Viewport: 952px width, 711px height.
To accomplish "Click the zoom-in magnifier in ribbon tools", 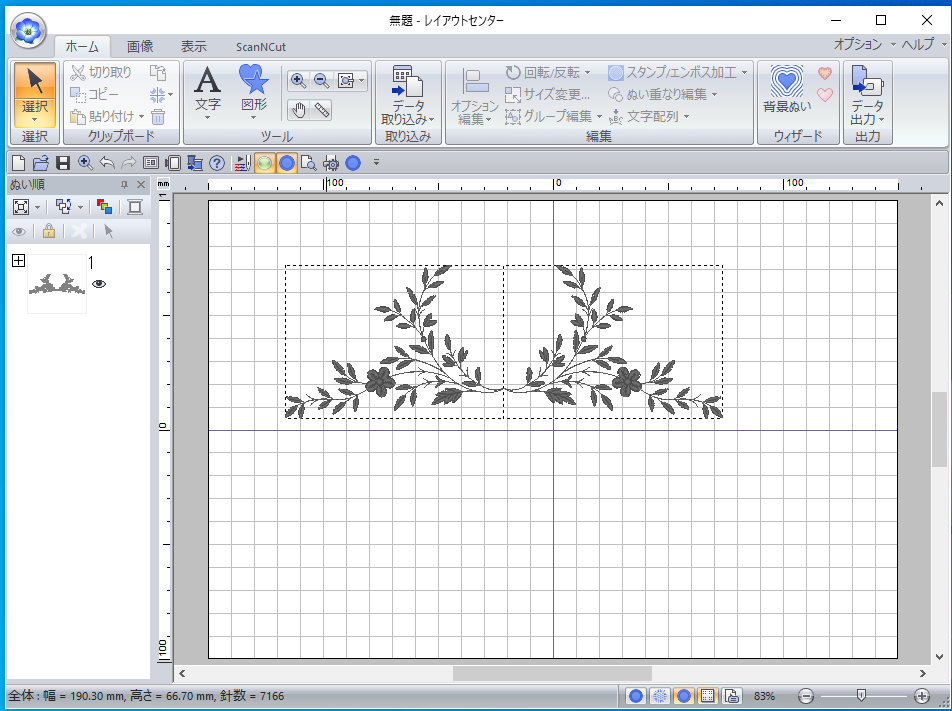I will (298, 81).
